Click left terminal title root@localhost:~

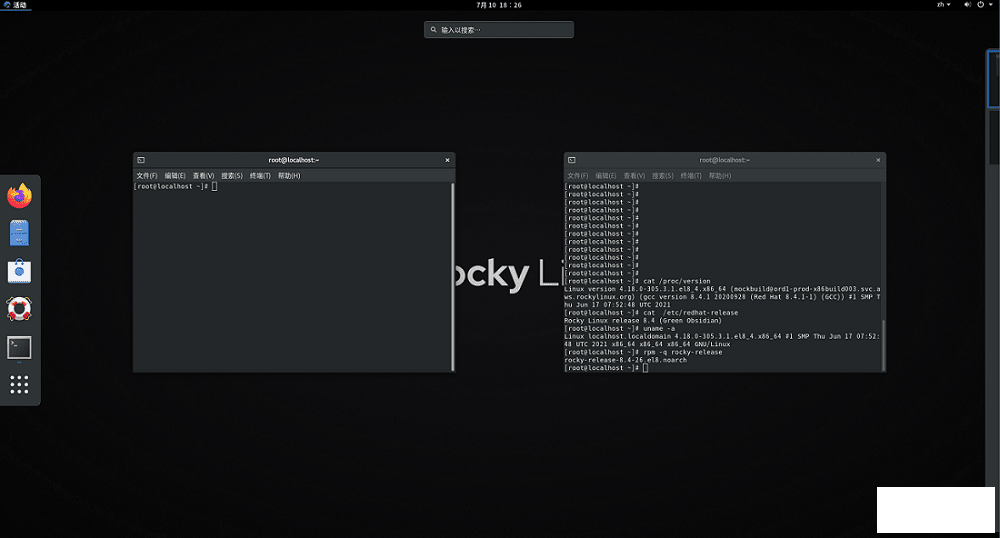coord(293,160)
